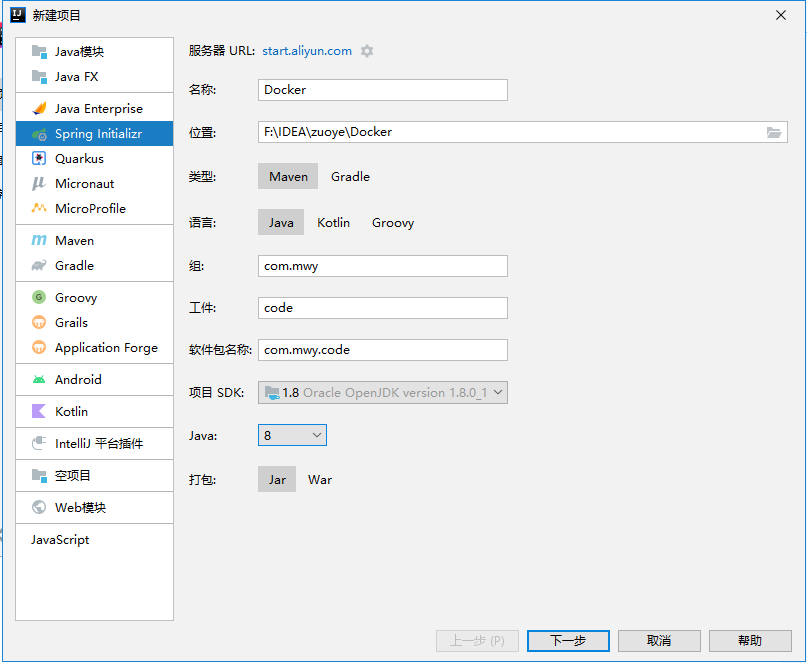This screenshot has width=807, height=663.
Task: Click the Java模块 folder icon
Action: point(39,51)
